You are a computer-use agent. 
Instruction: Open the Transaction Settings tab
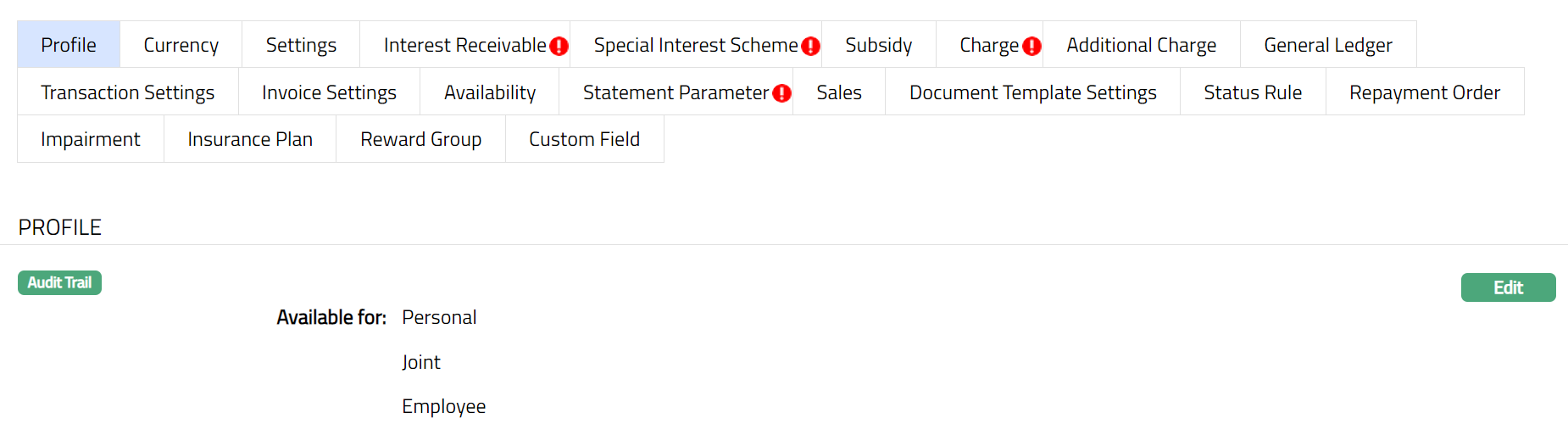coord(127,92)
